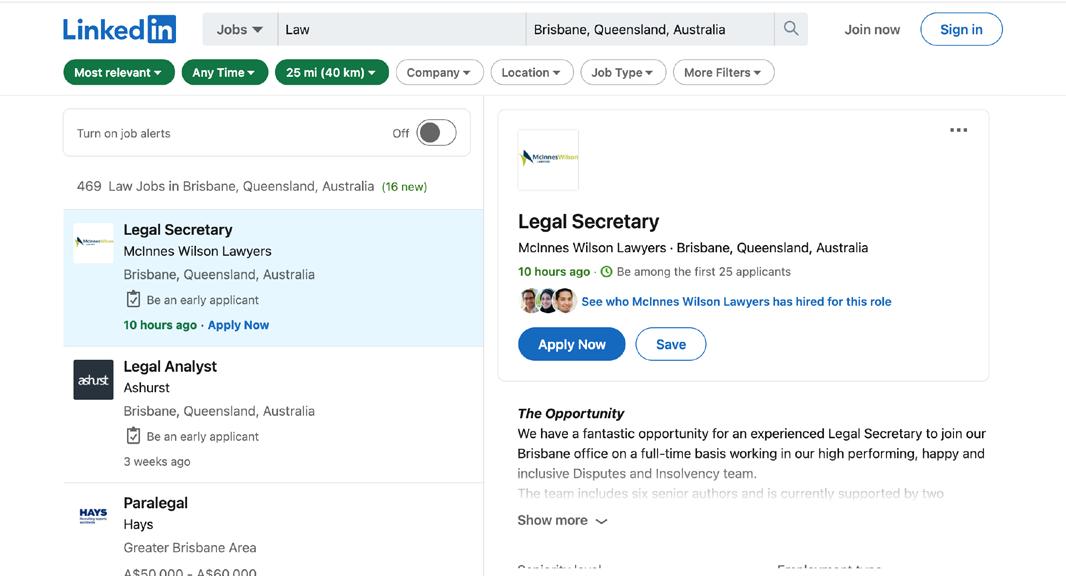This screenshot has height=576, width=1066.
Task: Click the hired employees profile photos
Action: [548, 301]
